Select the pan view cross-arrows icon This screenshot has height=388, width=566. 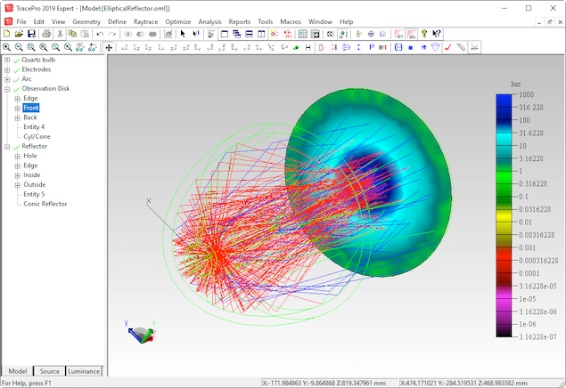coord(109,47)
